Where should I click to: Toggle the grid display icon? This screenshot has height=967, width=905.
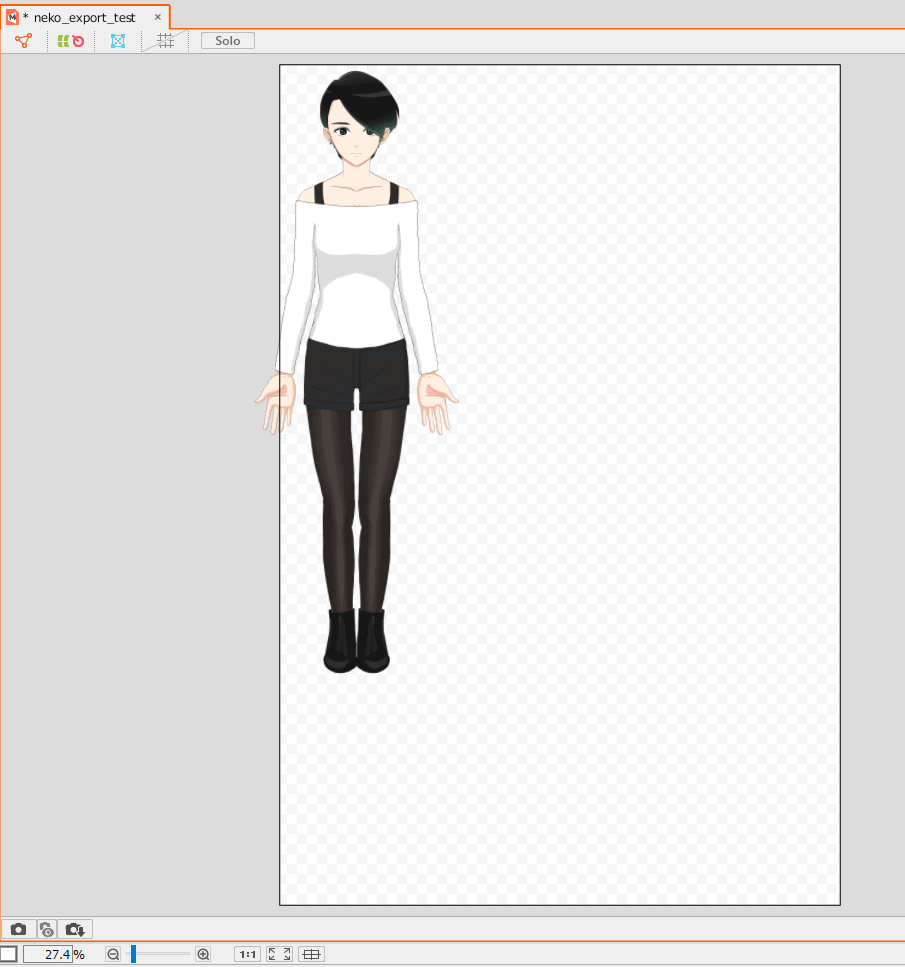point(166,41)
